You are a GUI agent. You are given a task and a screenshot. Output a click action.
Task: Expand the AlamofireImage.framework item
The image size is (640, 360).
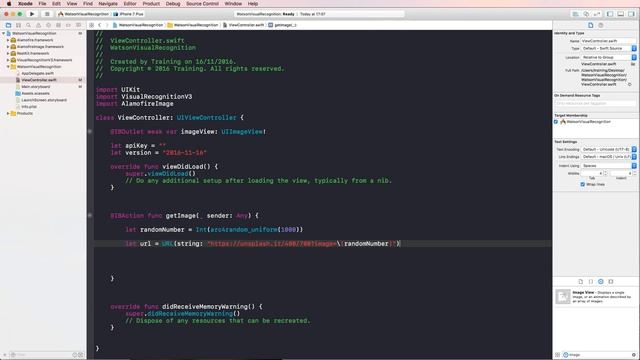pos(8,47)
